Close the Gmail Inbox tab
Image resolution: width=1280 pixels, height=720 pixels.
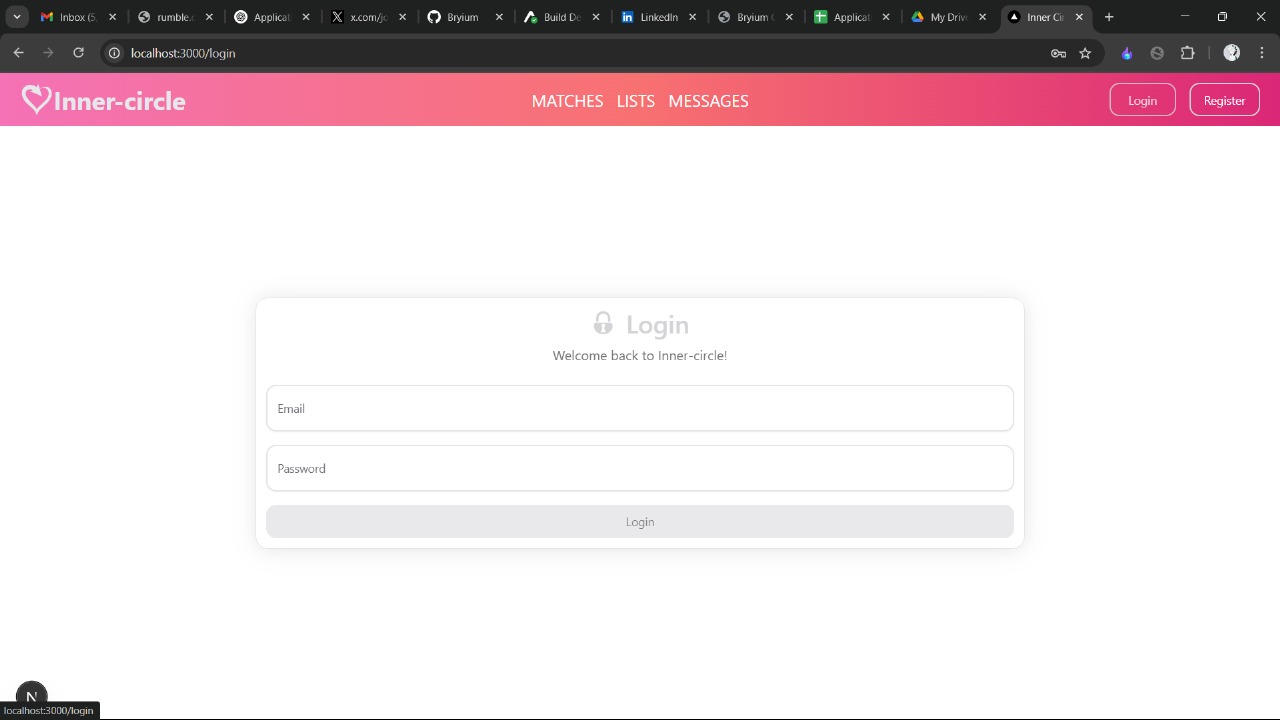click(112, 17)
